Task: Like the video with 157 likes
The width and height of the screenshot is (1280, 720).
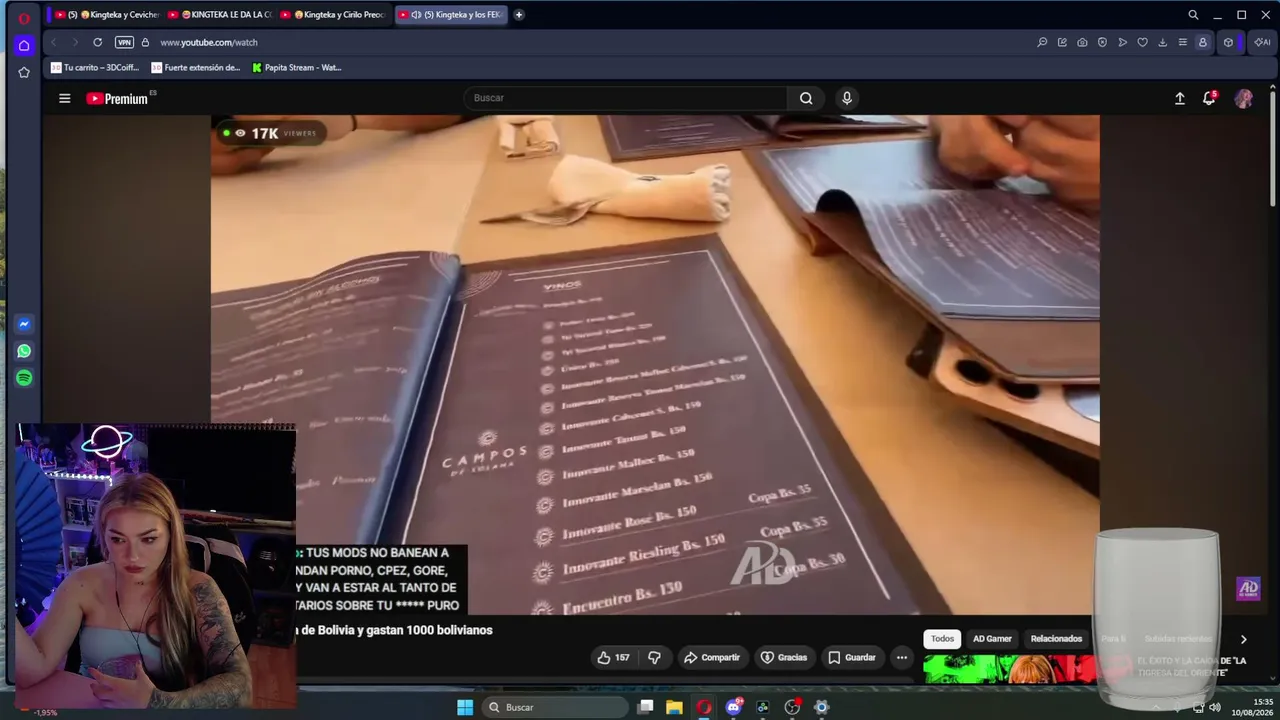Action: tap(612, 657)
